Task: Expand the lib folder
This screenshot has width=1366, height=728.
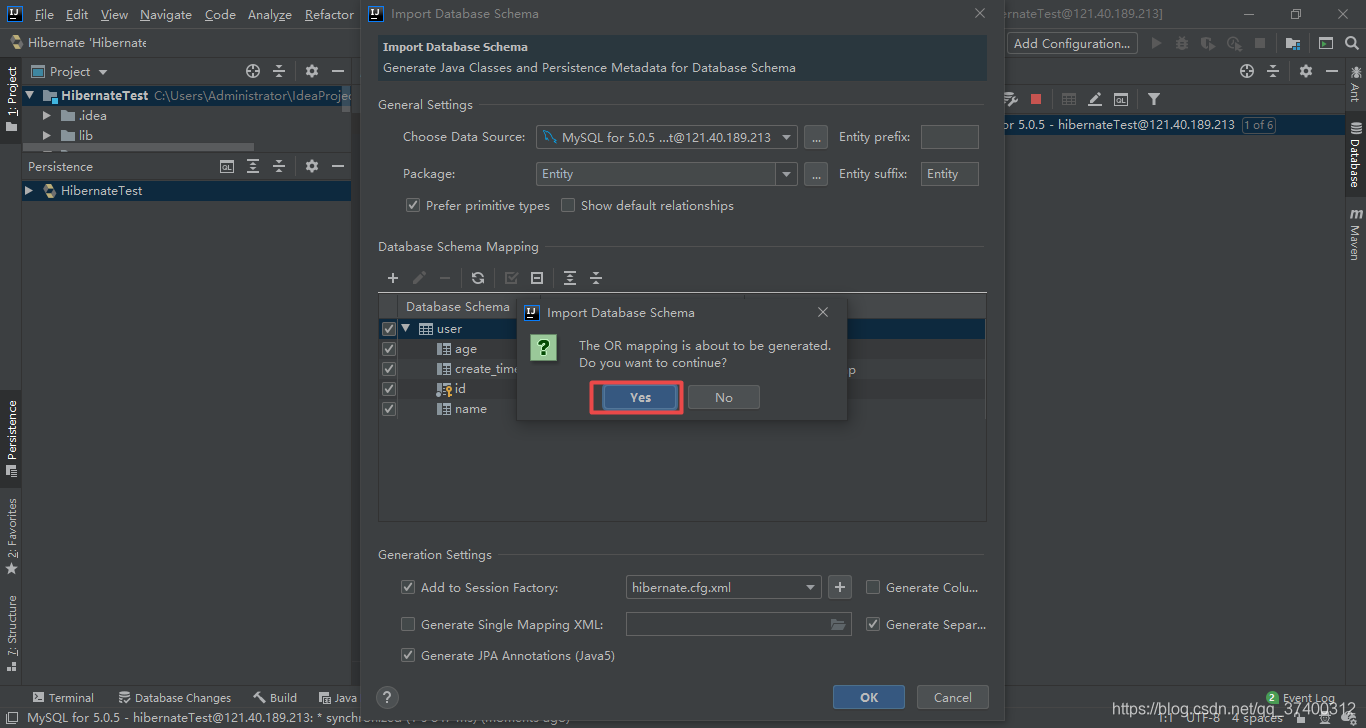Action: tap(46, 135)
